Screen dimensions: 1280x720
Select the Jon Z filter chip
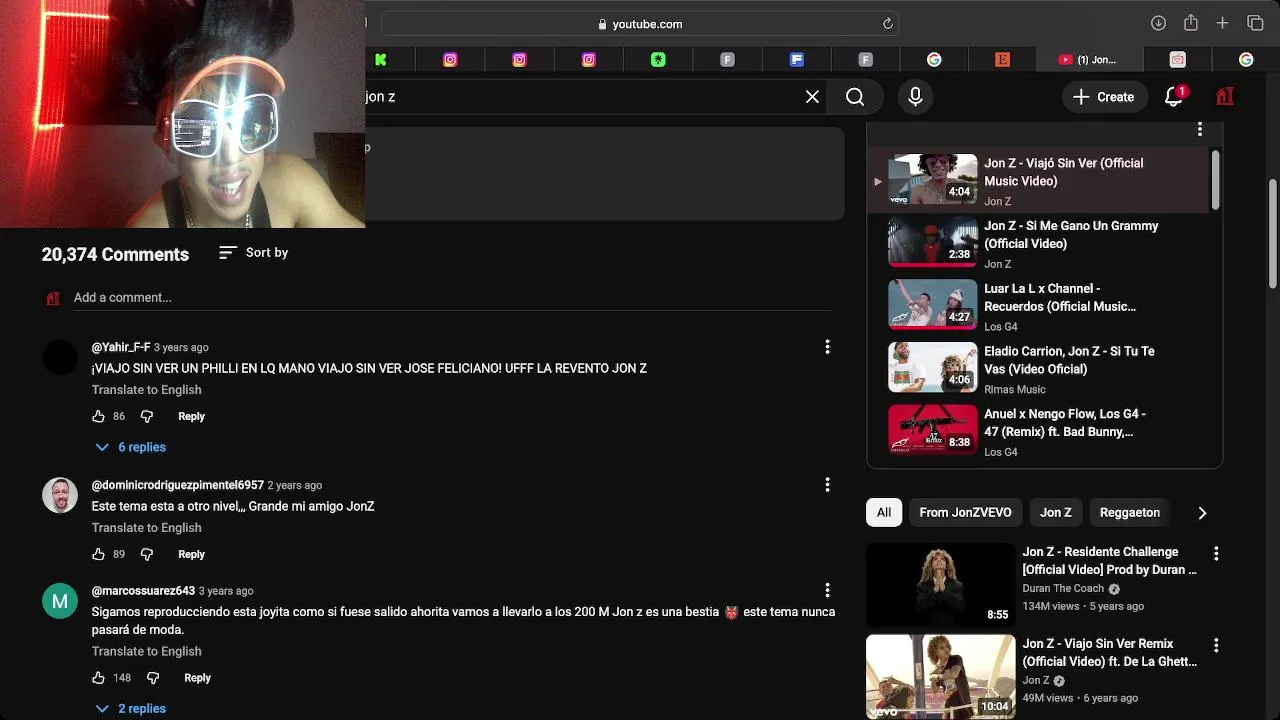(x=1055, y=513)
